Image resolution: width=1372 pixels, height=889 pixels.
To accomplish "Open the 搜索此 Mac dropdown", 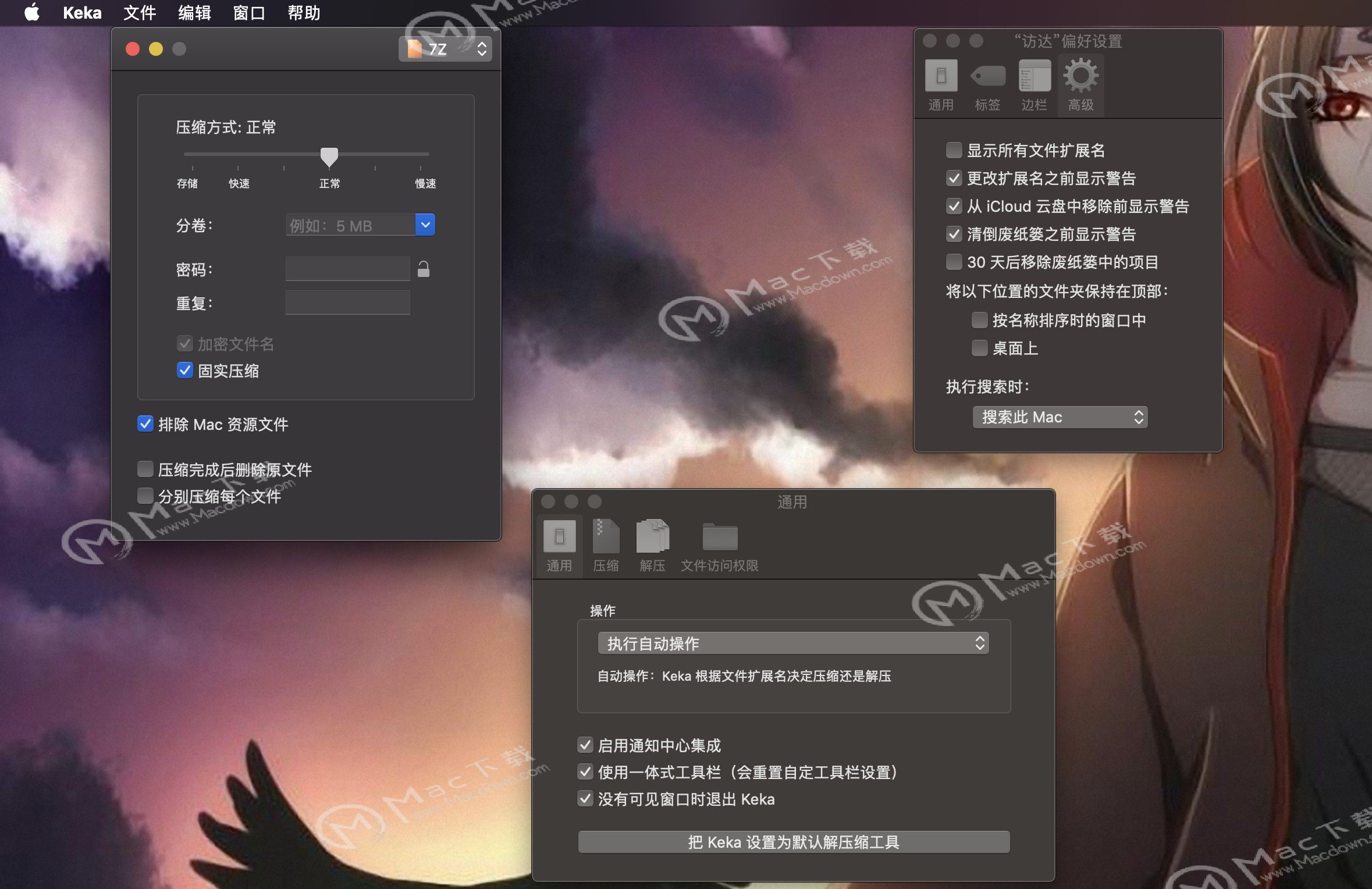I will coord(1060,417).
